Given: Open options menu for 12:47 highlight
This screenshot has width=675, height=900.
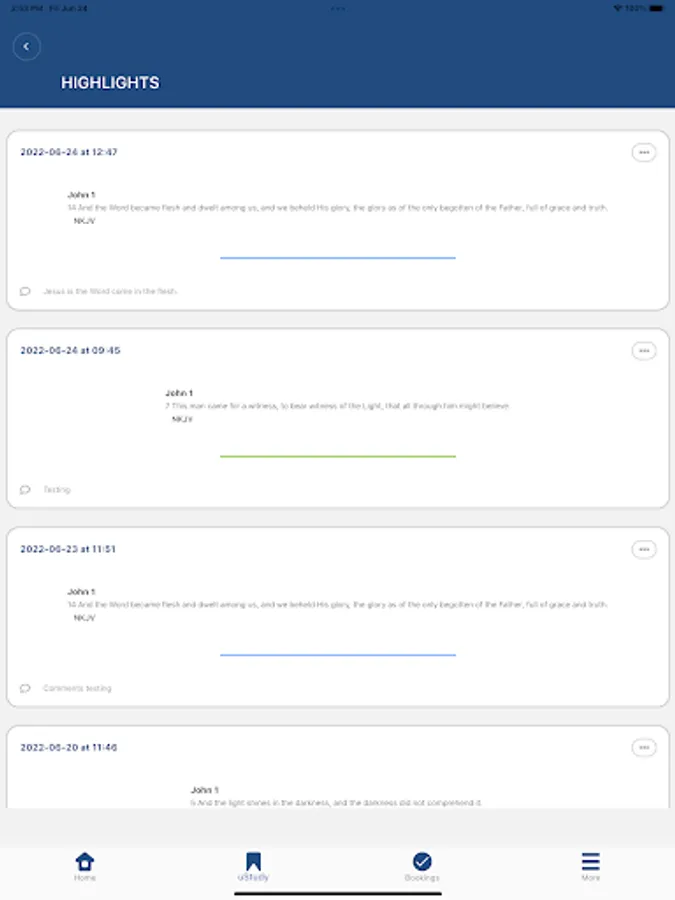Looking at the screenshot, I should point(644,152).
